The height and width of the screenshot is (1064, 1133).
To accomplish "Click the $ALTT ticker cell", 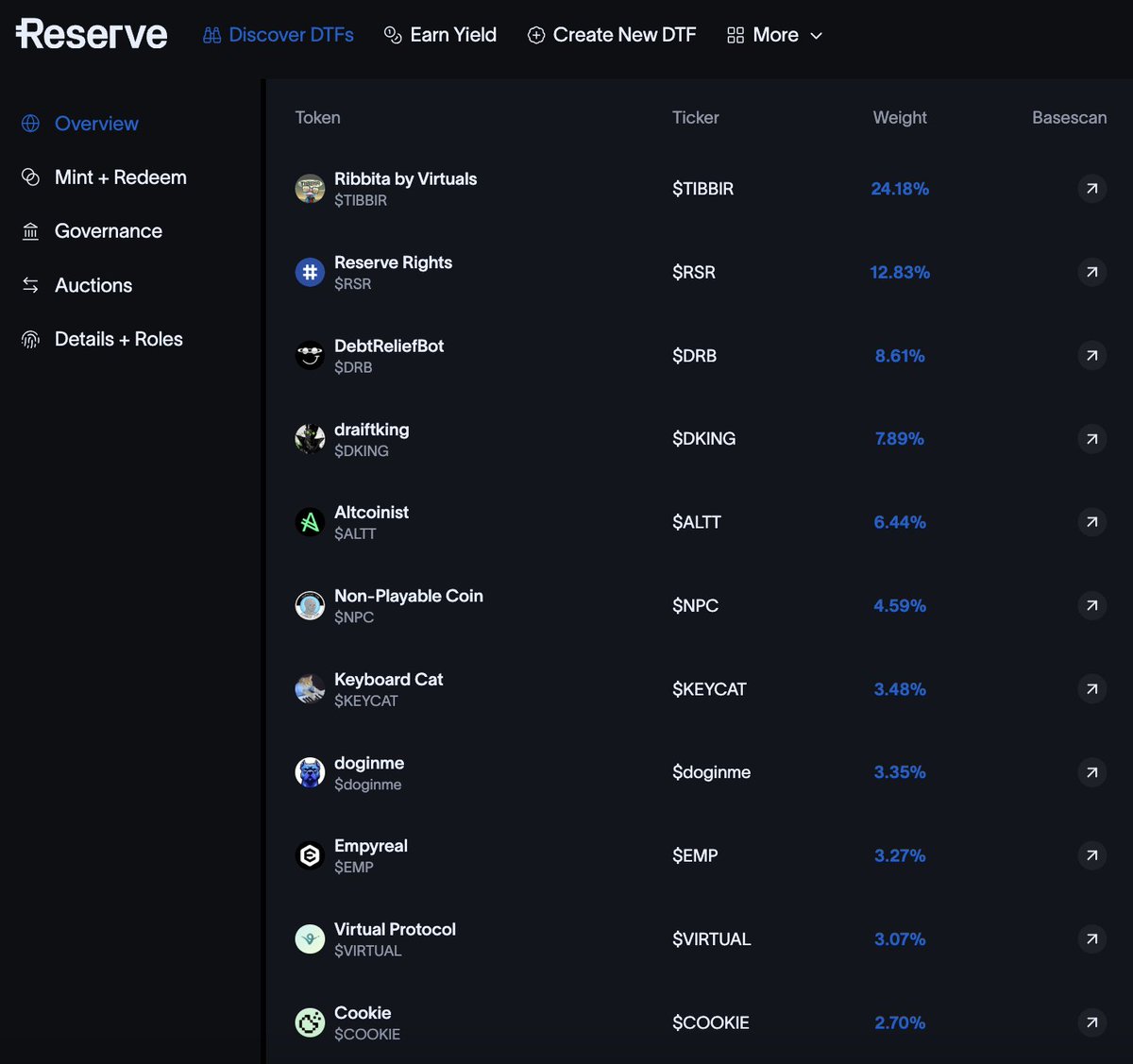I will [x=697, y=522].
